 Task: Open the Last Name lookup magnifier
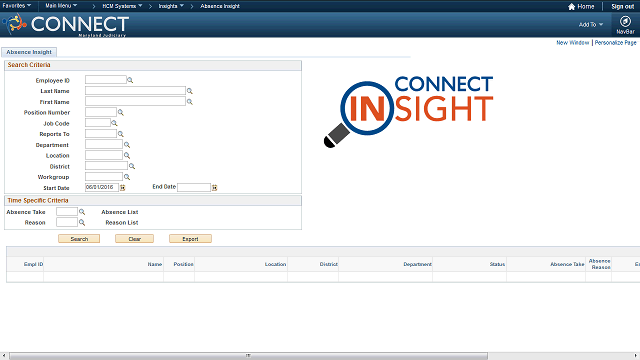[189, 91]
